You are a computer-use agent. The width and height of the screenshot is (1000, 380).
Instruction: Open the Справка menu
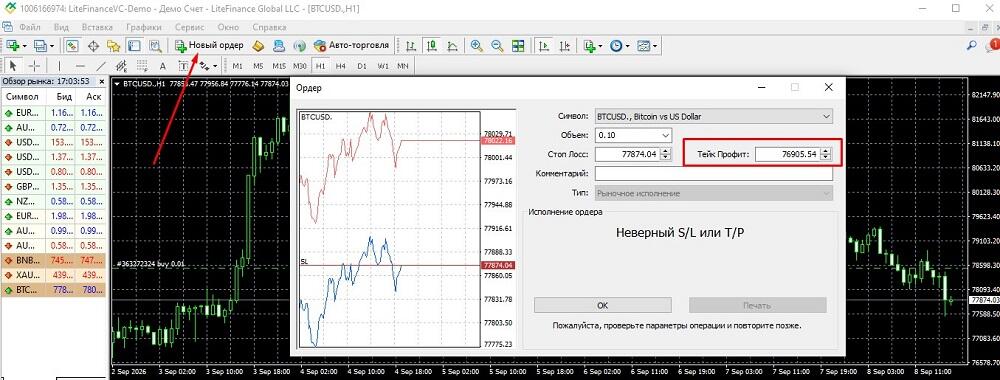(x=269, y=27)
